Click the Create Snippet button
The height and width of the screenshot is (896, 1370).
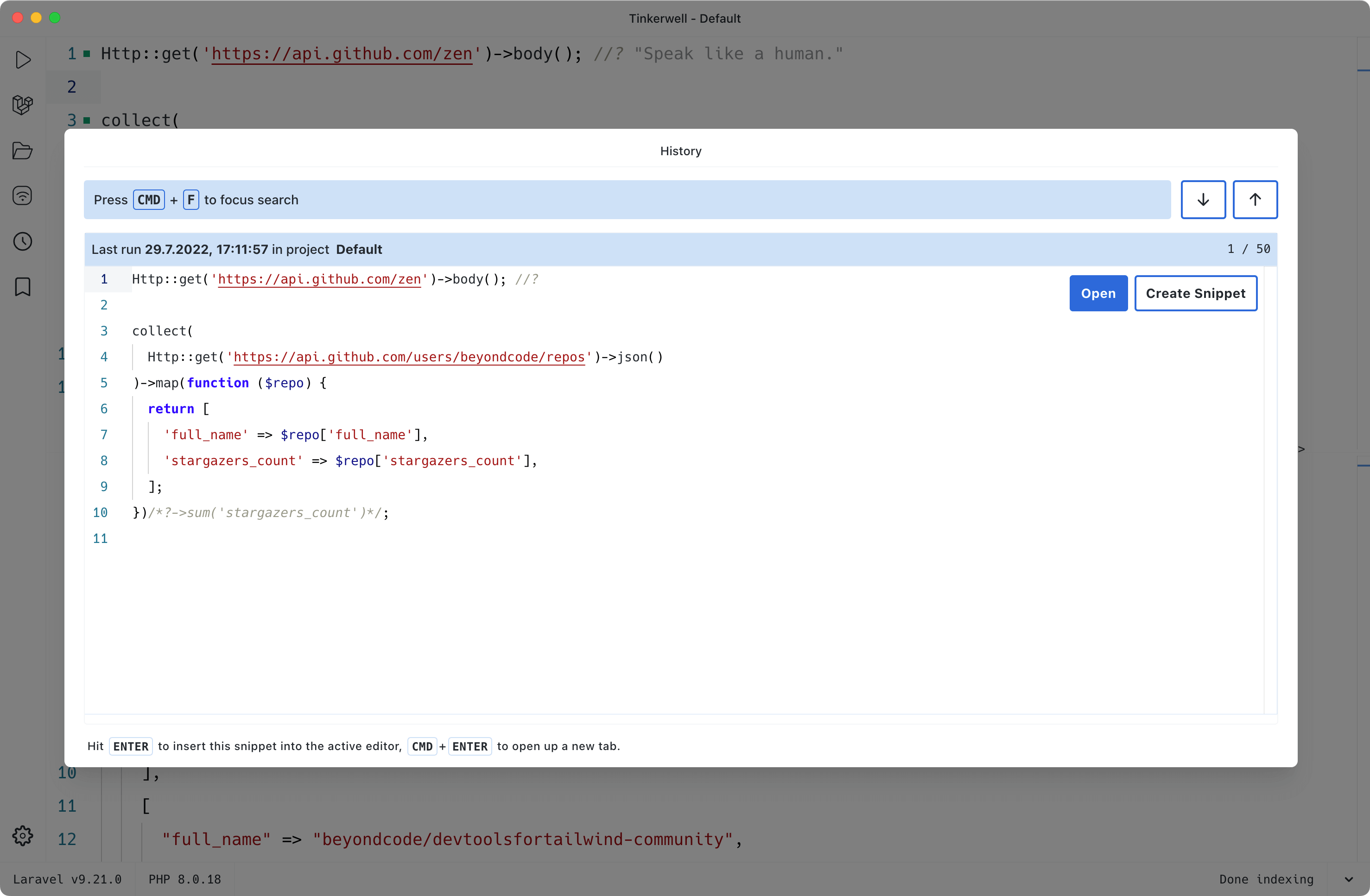[1196, 293]
